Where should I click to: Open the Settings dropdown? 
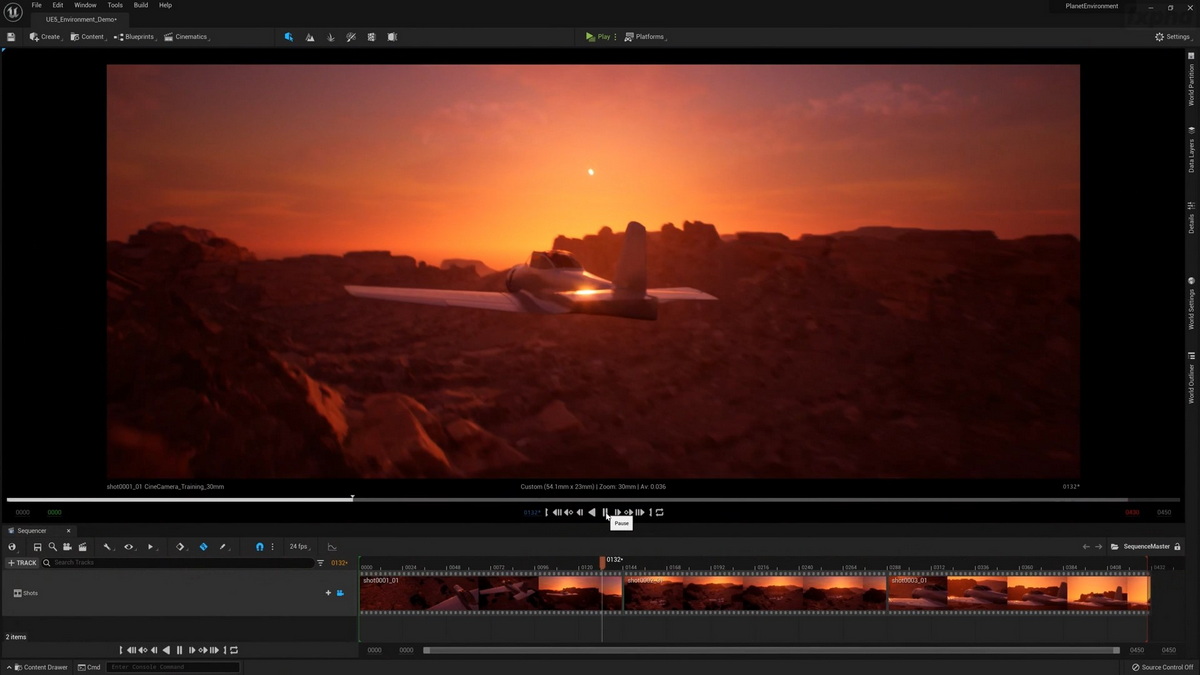[1173, 37]
